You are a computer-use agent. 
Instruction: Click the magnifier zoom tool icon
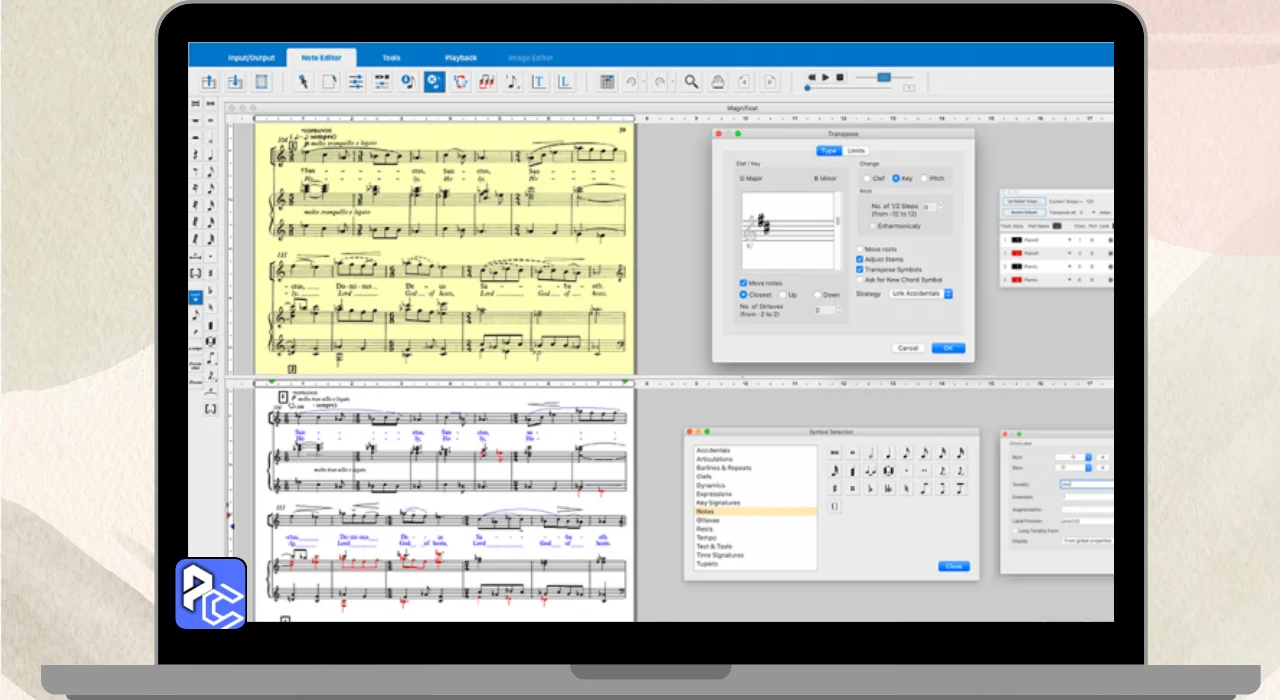pos(691,82)
